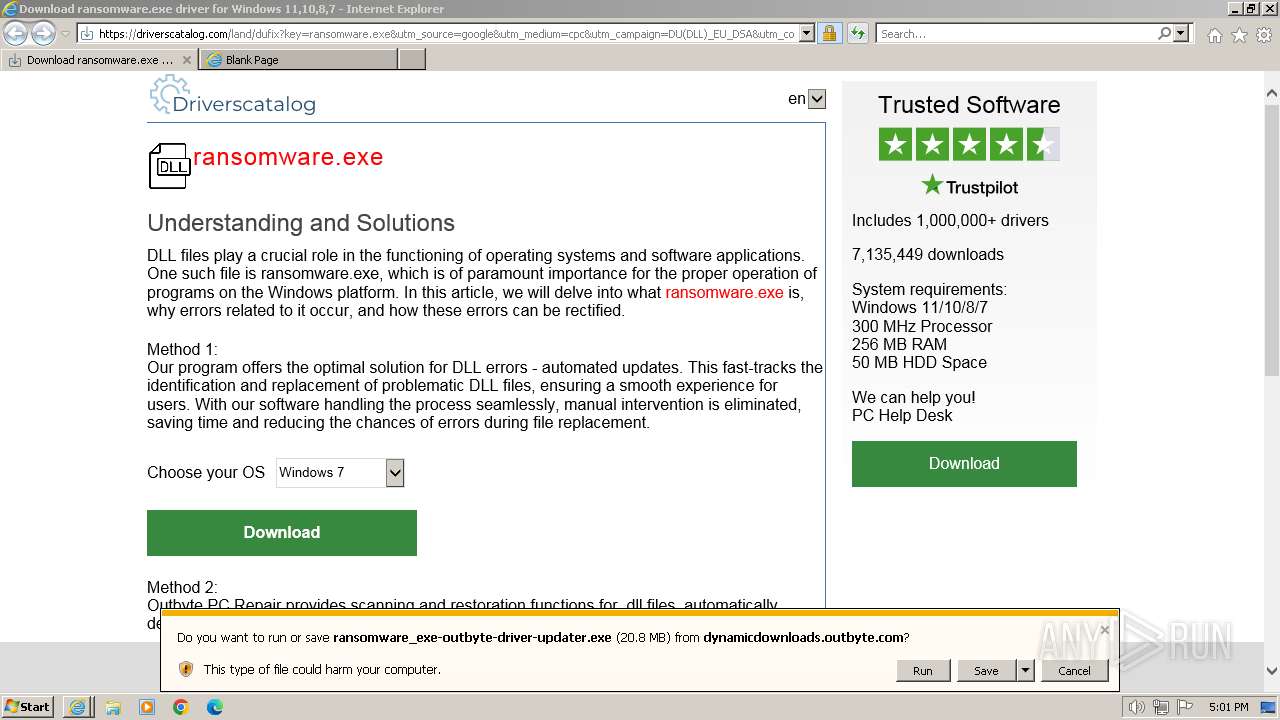Screen dimensions: 1280x720
Task: Click the DLL file icon
Action: (x=168, y=165)
